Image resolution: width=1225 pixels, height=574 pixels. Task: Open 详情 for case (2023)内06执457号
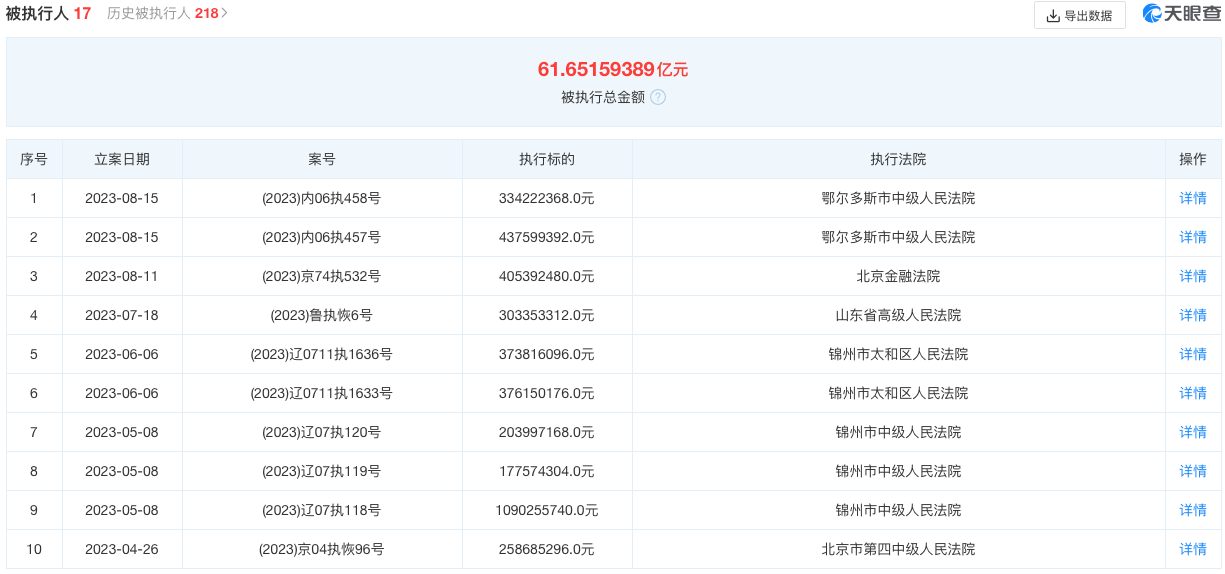tap(1192, 237)
